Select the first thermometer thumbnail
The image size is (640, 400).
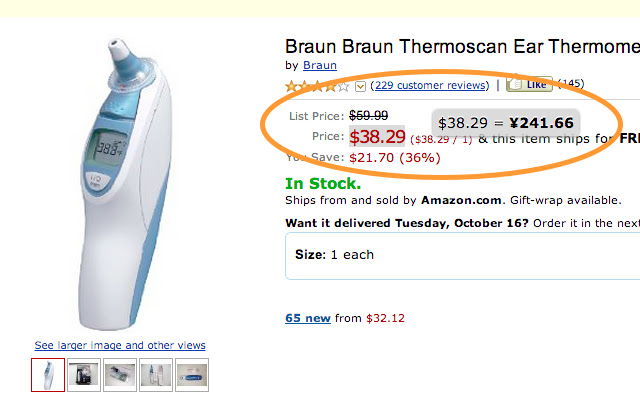click(48, 375)
